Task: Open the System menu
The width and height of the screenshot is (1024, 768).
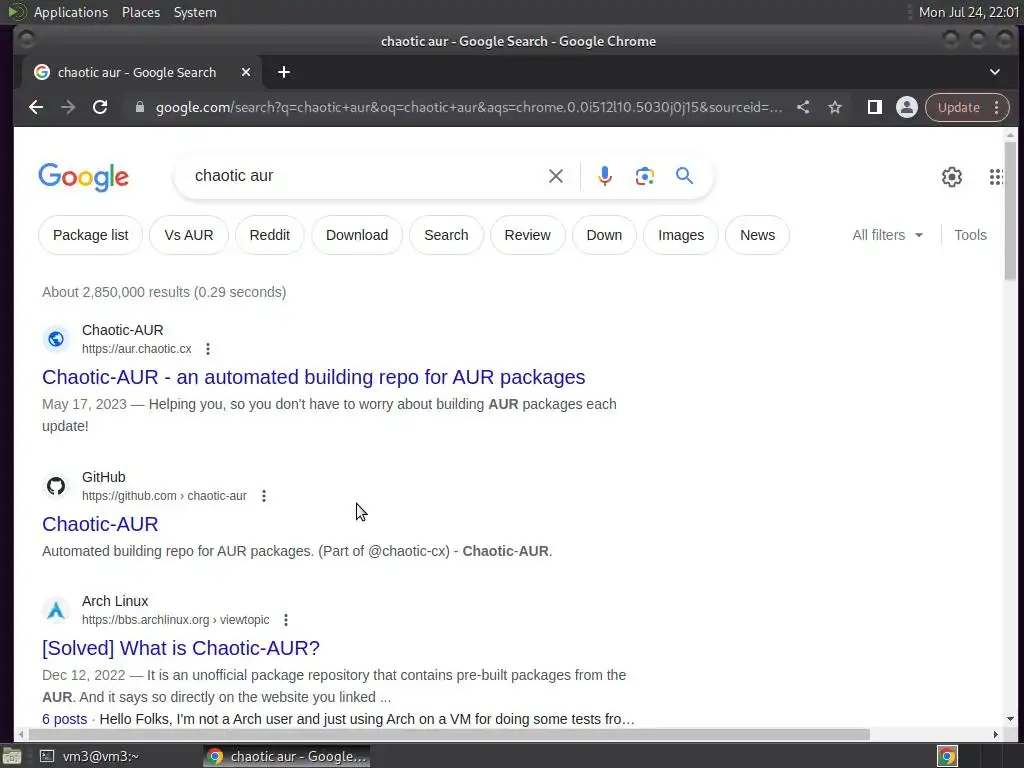Action: 195,12
